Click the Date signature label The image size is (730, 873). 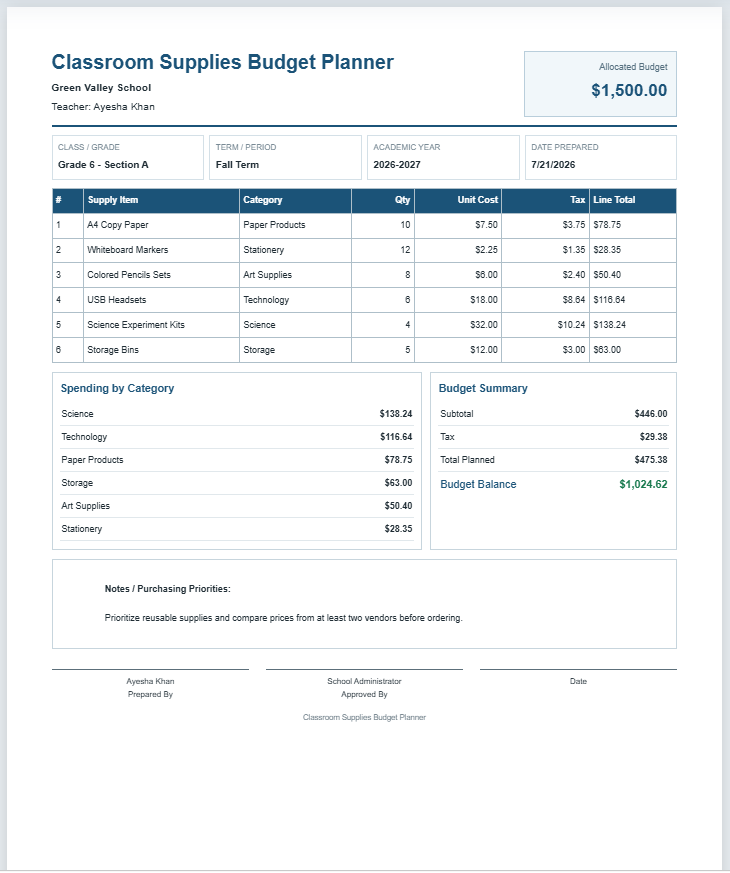578,681
